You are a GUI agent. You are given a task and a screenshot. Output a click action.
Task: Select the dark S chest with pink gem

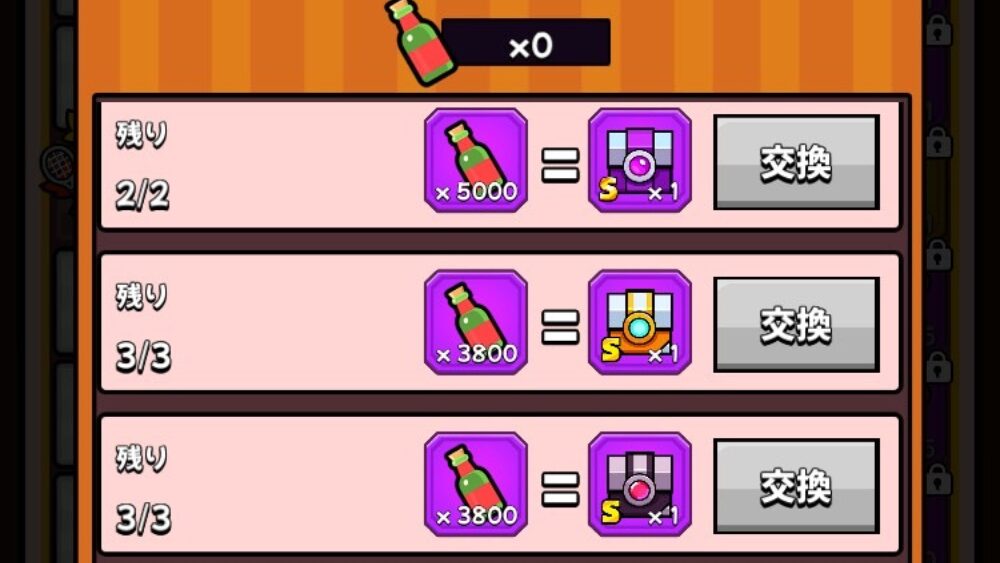[x=640, y=484]
